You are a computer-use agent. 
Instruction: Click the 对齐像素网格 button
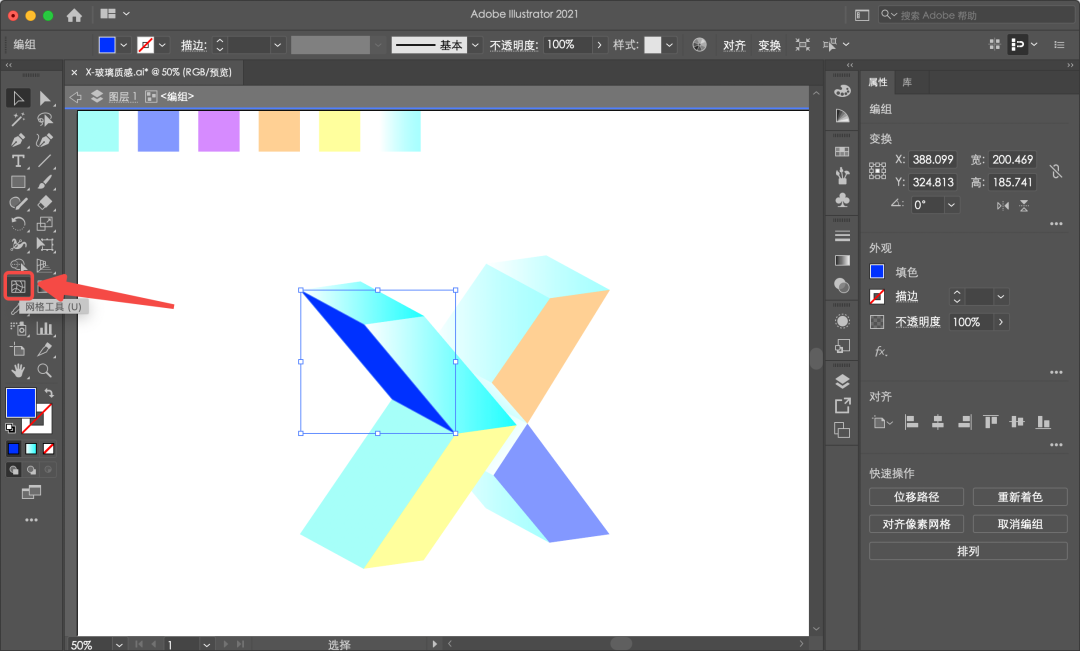[916, 524]
